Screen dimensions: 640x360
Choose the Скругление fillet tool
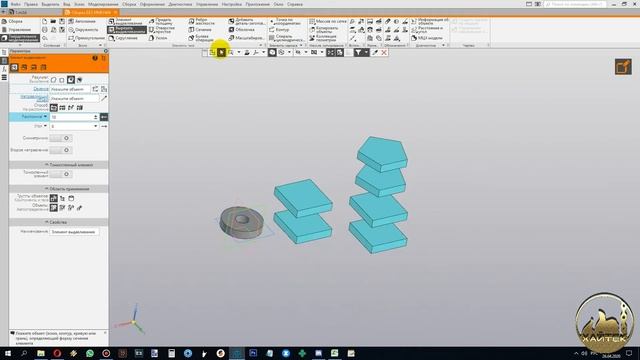click(124, 38)
